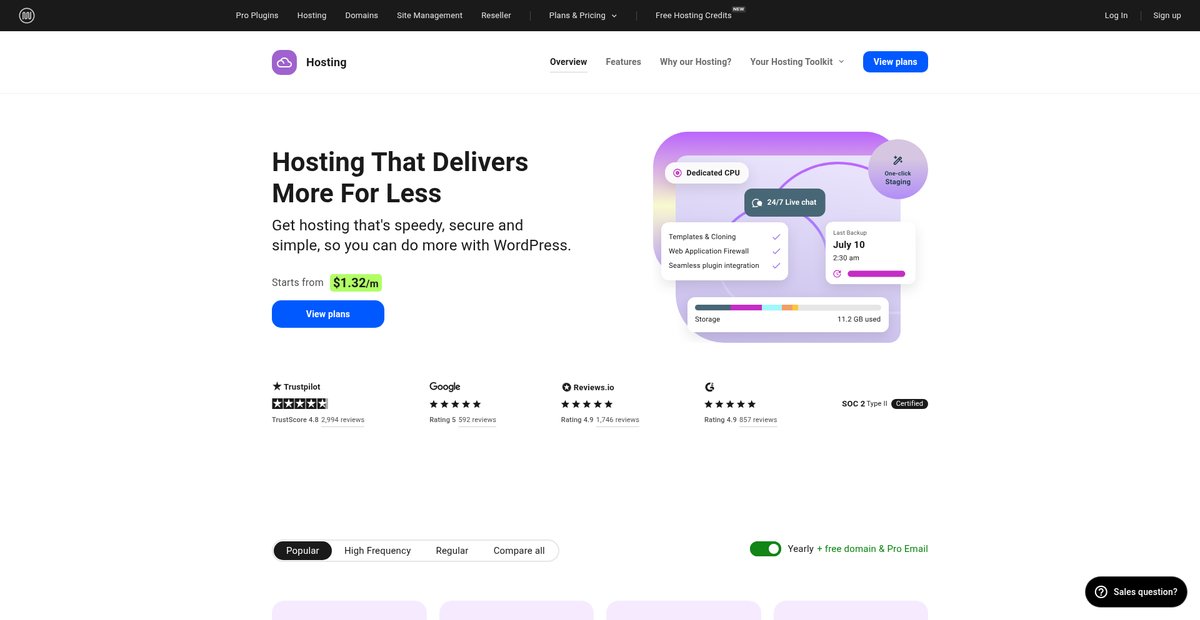
Task: Toggle the Yearly billing switch
Action: pyautogui.click(x=765, y=549)
